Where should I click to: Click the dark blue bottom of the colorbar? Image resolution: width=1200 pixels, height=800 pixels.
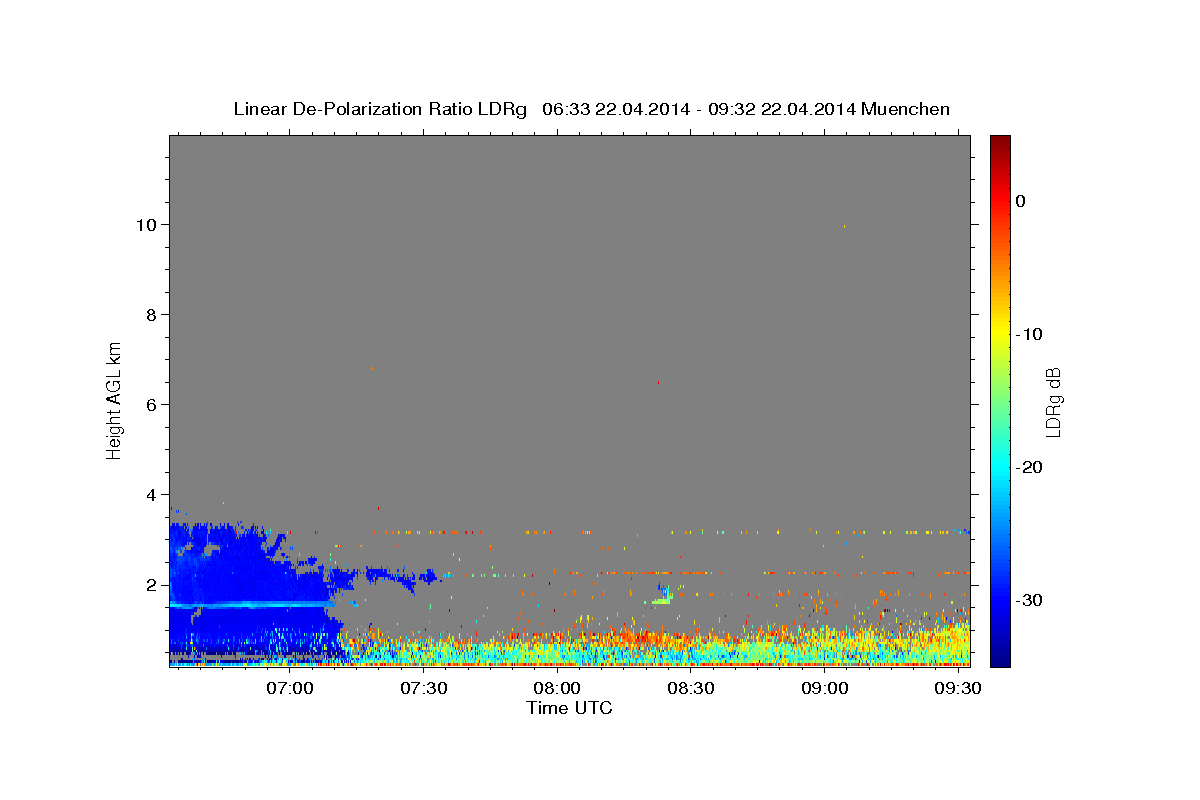click(1000, 655)
